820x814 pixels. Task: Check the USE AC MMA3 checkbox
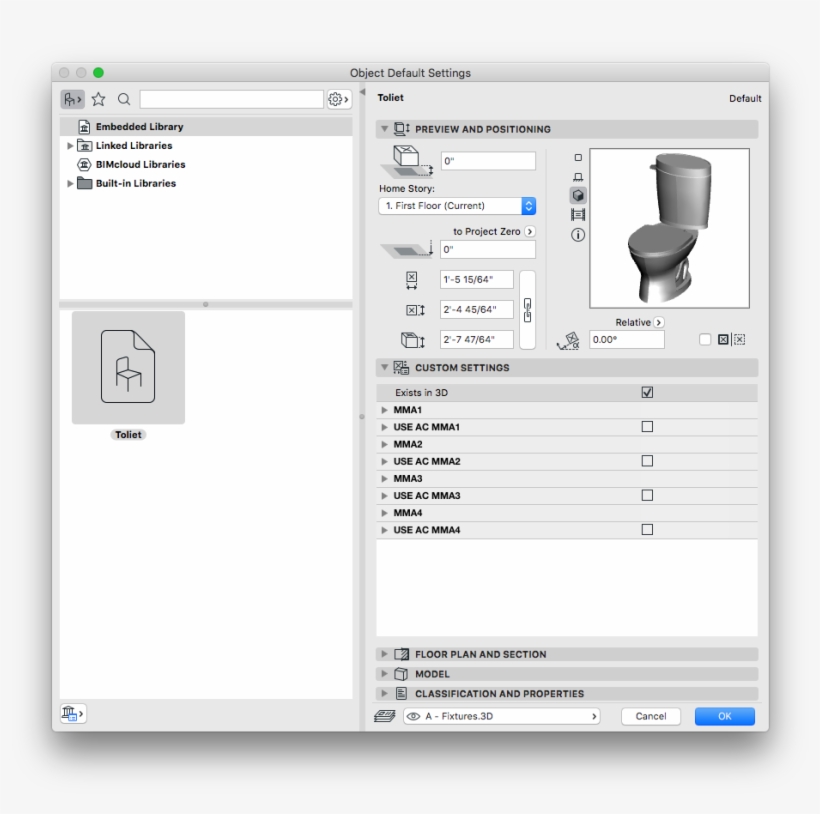pyautogui.click(x=647, y=495)
